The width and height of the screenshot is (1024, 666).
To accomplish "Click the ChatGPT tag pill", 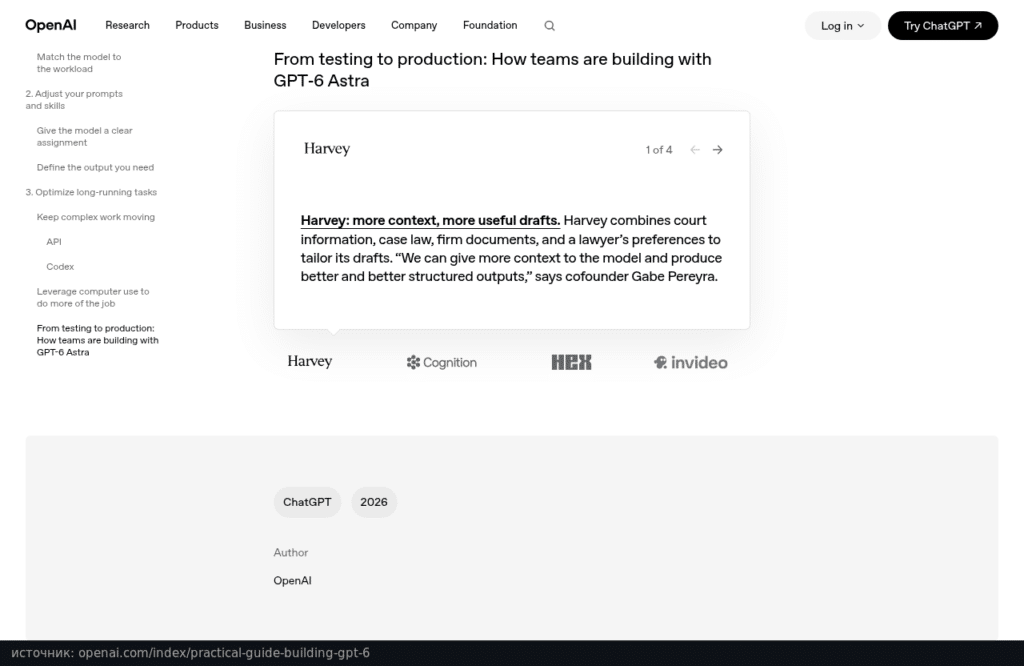I will [307, 502].
